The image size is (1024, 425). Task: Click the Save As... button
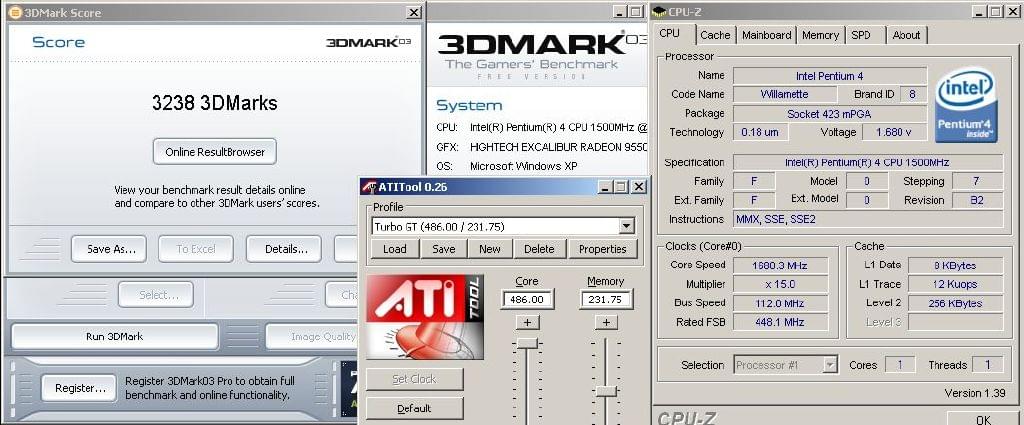(x=108, y=249)
